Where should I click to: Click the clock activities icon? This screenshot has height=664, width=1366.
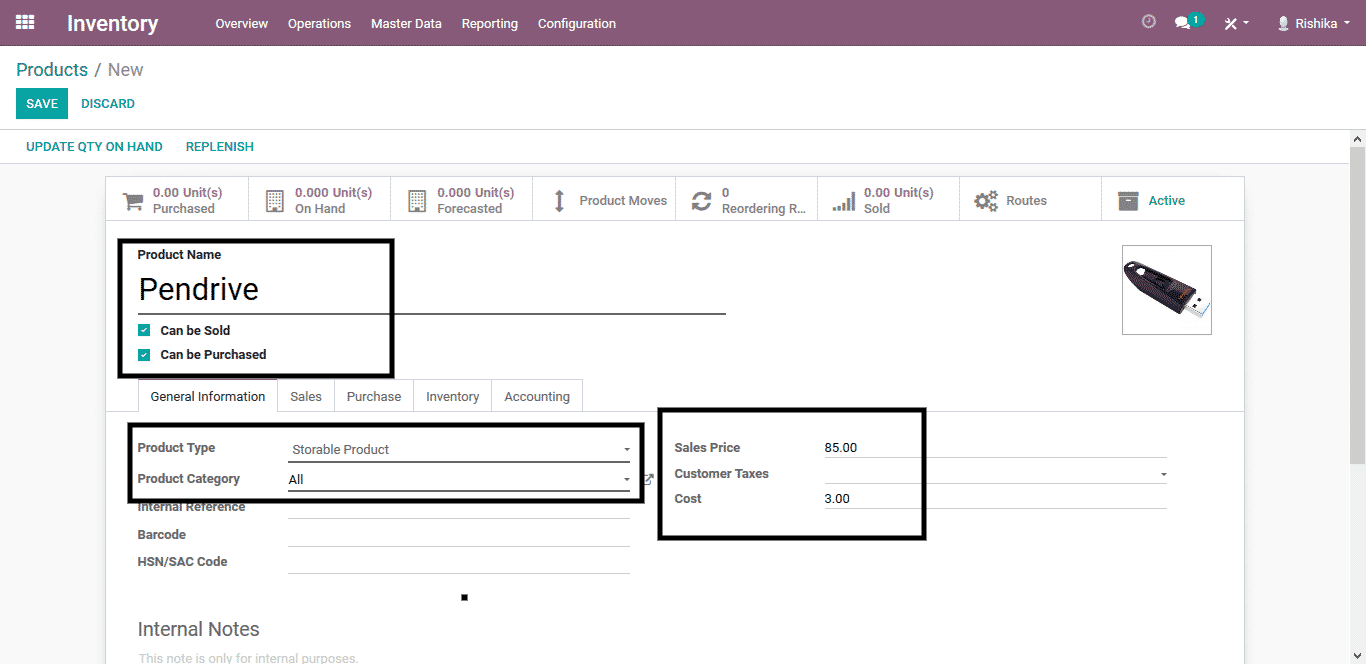(x=1148, y=22)
